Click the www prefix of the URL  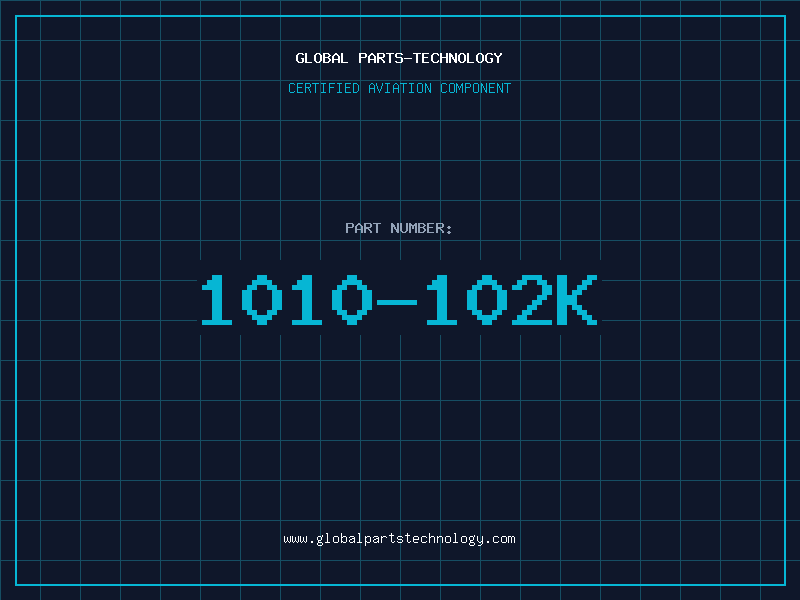click(295, 539)
